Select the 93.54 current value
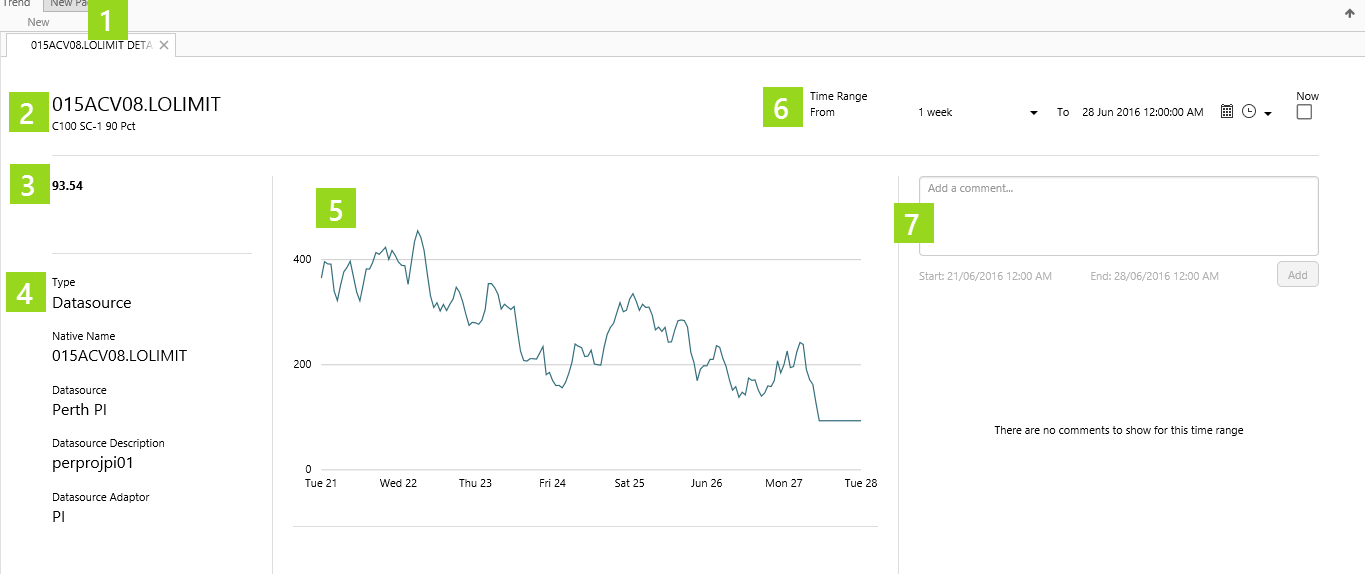Image resolution: width=1365 pixels, height=574 pixels. [x=67, y=185]
